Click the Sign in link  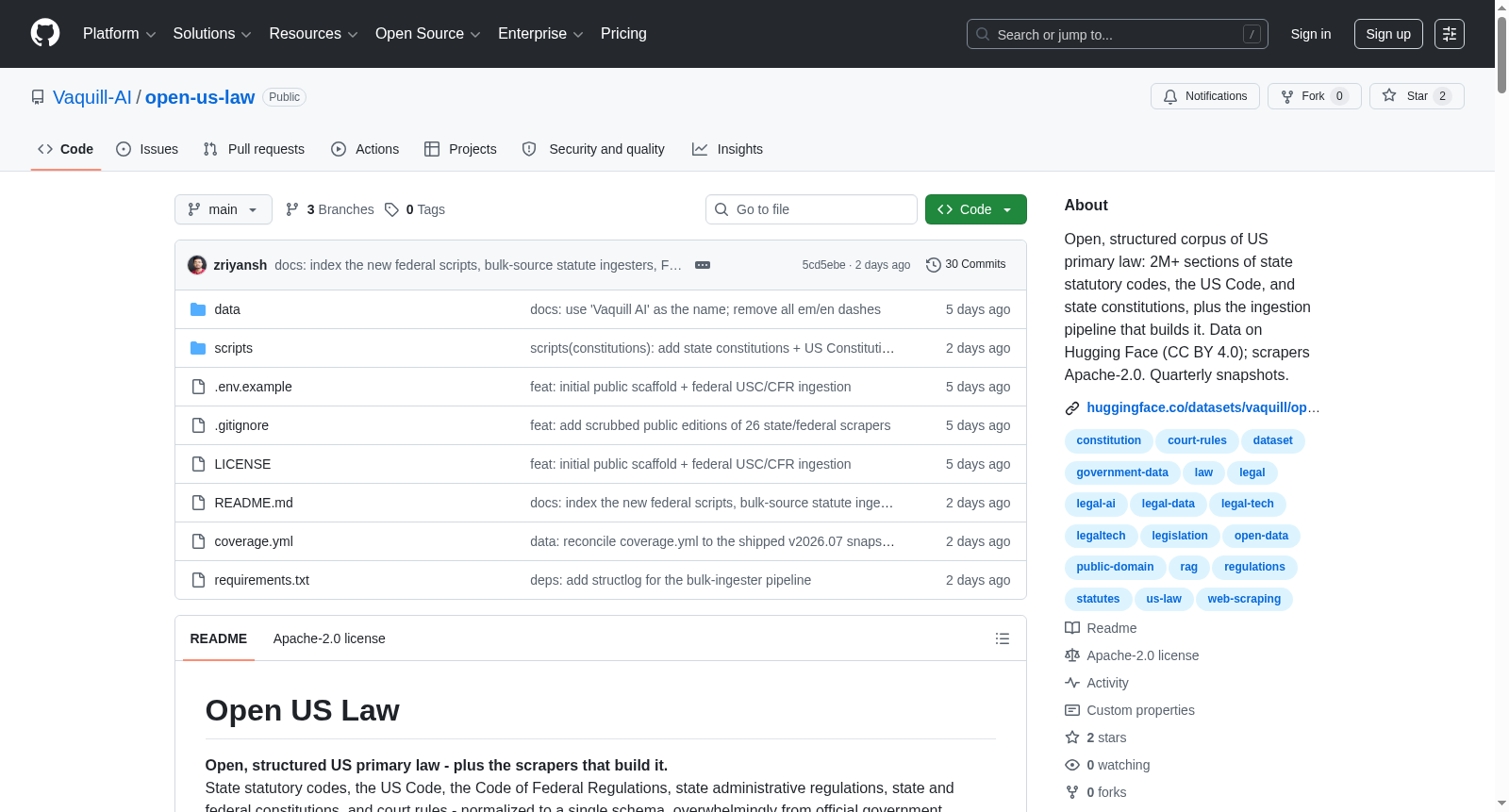(1311, 34)
